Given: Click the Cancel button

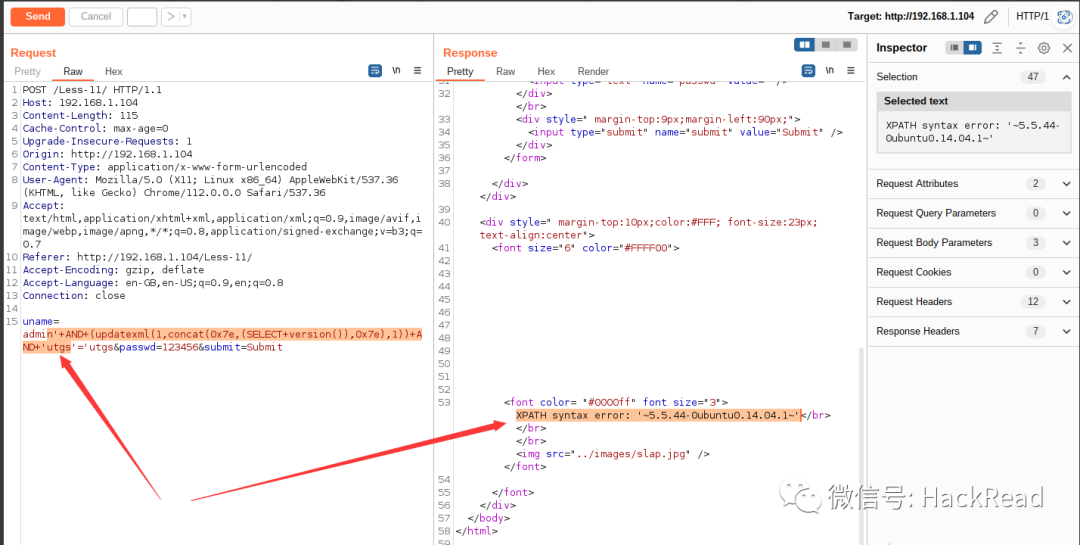Looking at the screenshot, I should pyautogui.click(x=96, y=17).
